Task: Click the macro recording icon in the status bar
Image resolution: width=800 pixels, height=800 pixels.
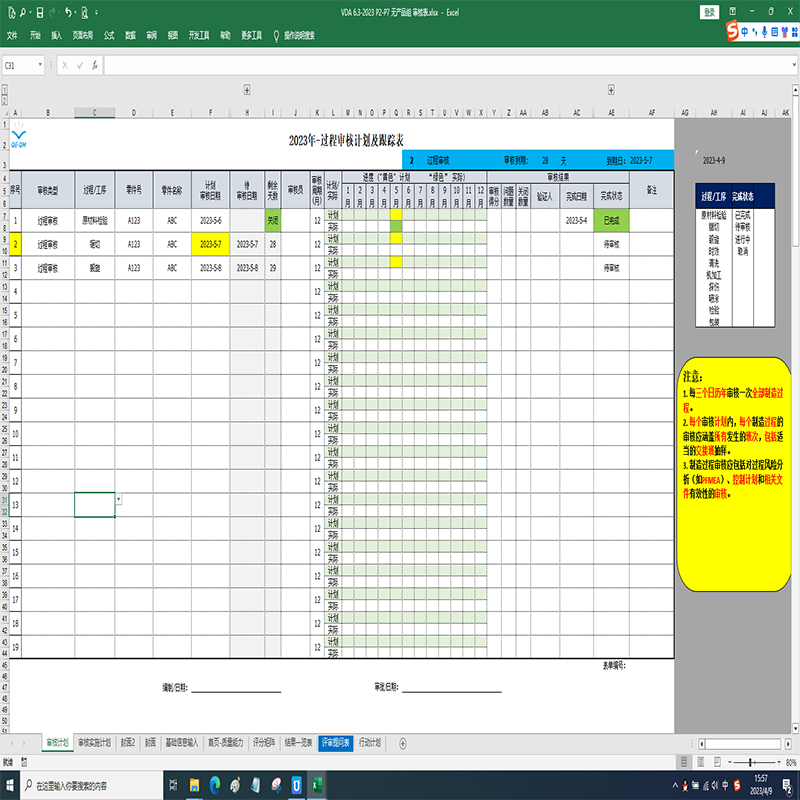Action: [x=24, y=762]
